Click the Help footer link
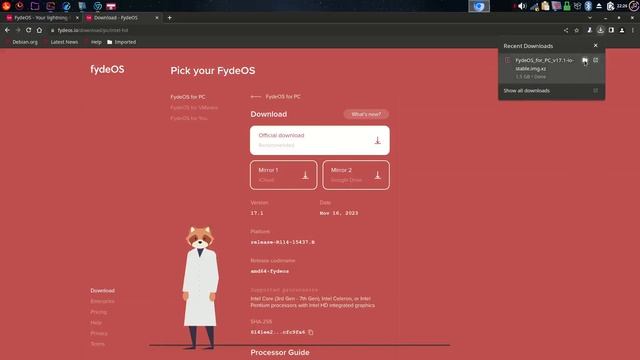 pyautogui.click(x=96, y=322)
